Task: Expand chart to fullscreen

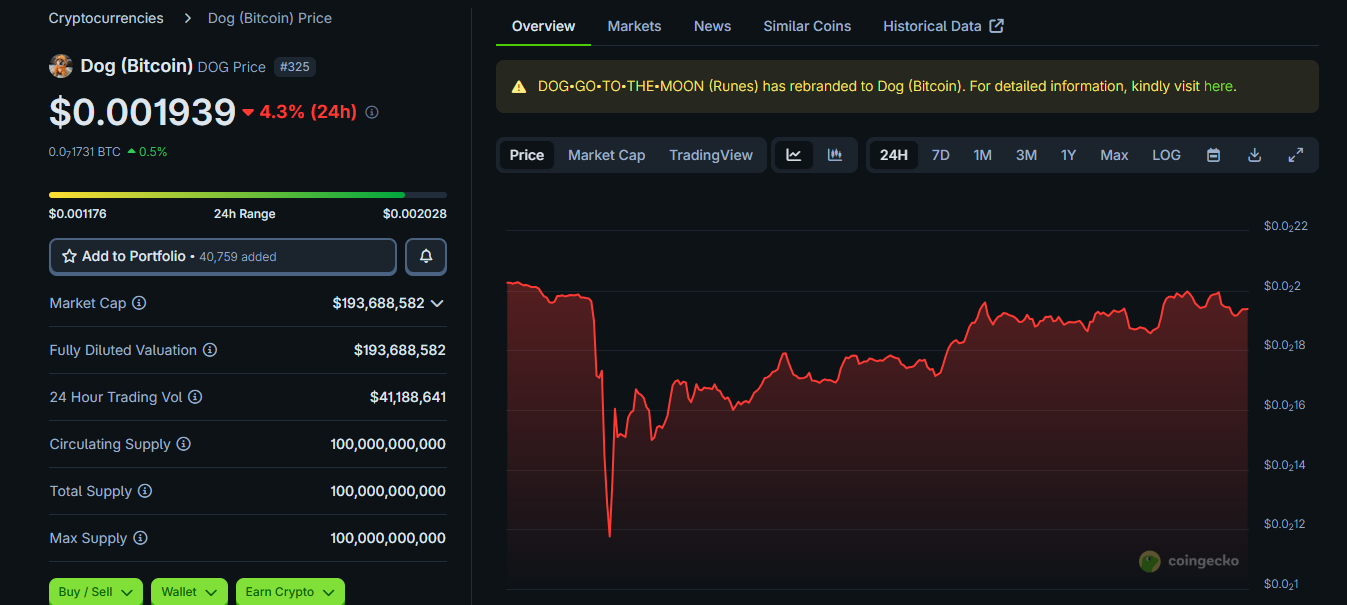Action: pos(1295,155)
